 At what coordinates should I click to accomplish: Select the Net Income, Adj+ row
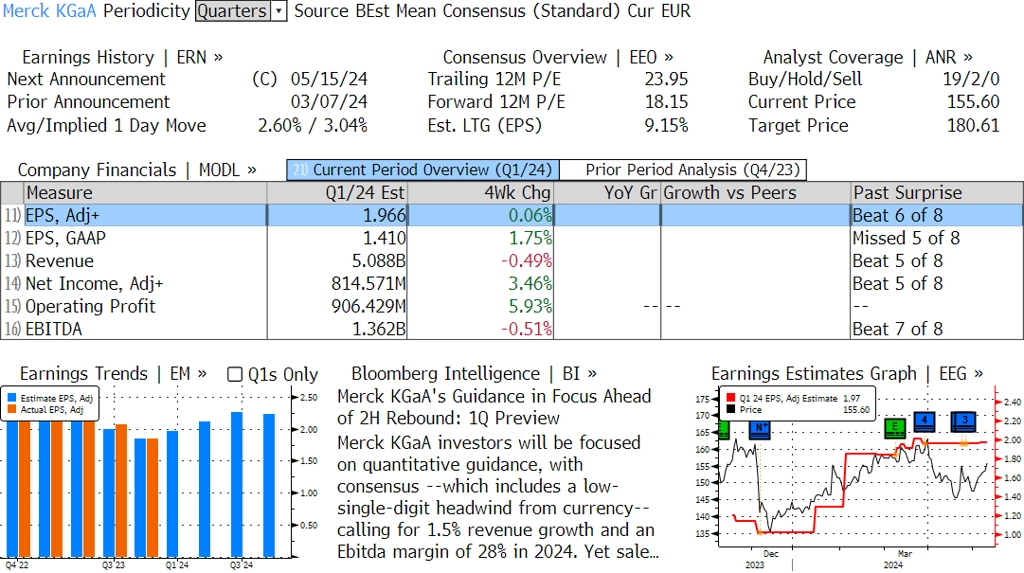pyautogui.click(x=512, y=284)
